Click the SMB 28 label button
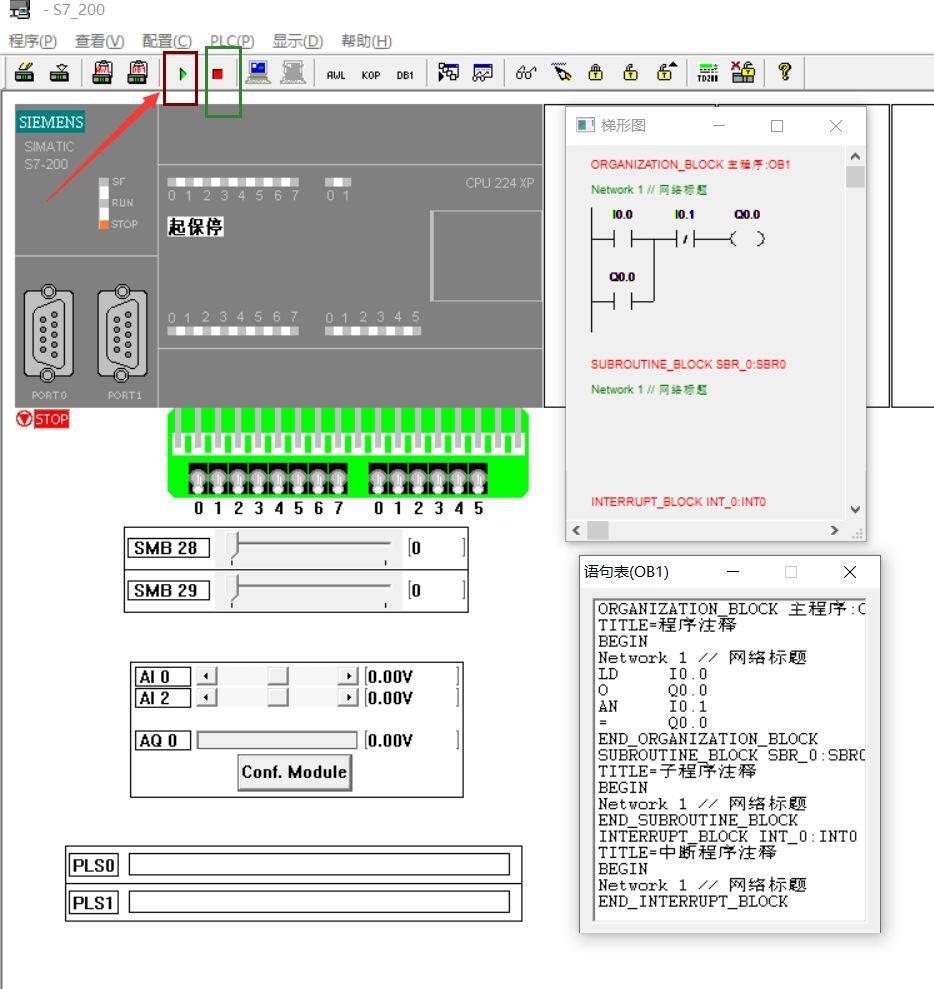Viewport: 934px width, 989px height. coord(168,547)
